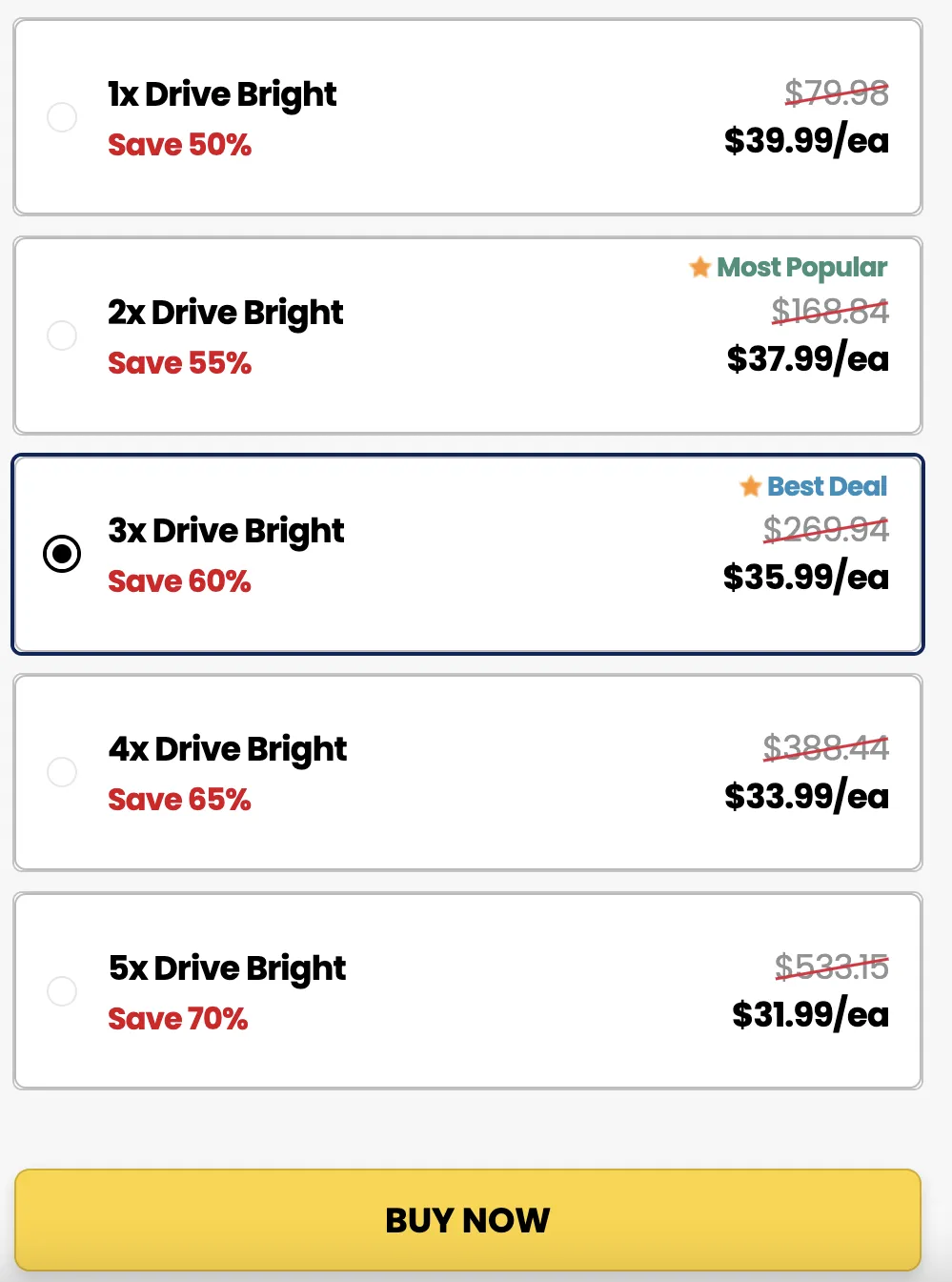This screenshot has width=952, height=1282.
Task: Click the Save 70% label
Action: pos(178,1019)
